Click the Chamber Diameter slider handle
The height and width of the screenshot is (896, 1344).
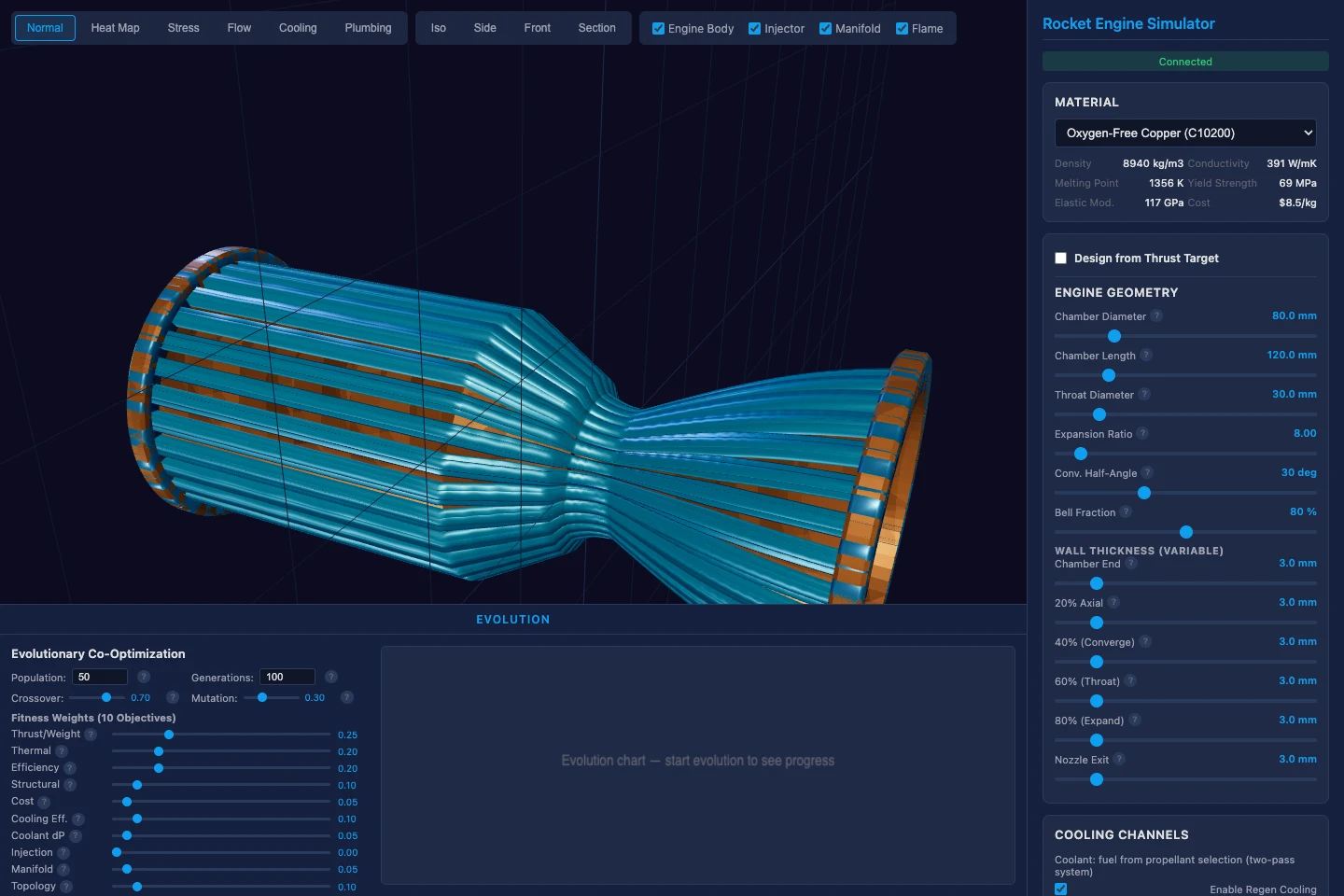point(1114,336)
